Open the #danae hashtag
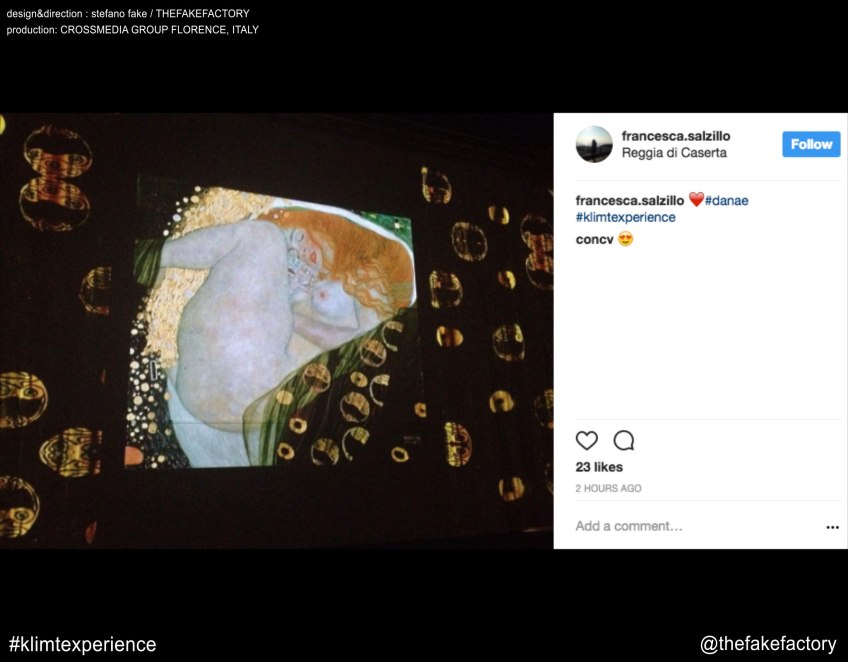The image size is (848, 662). pos(726,200)
